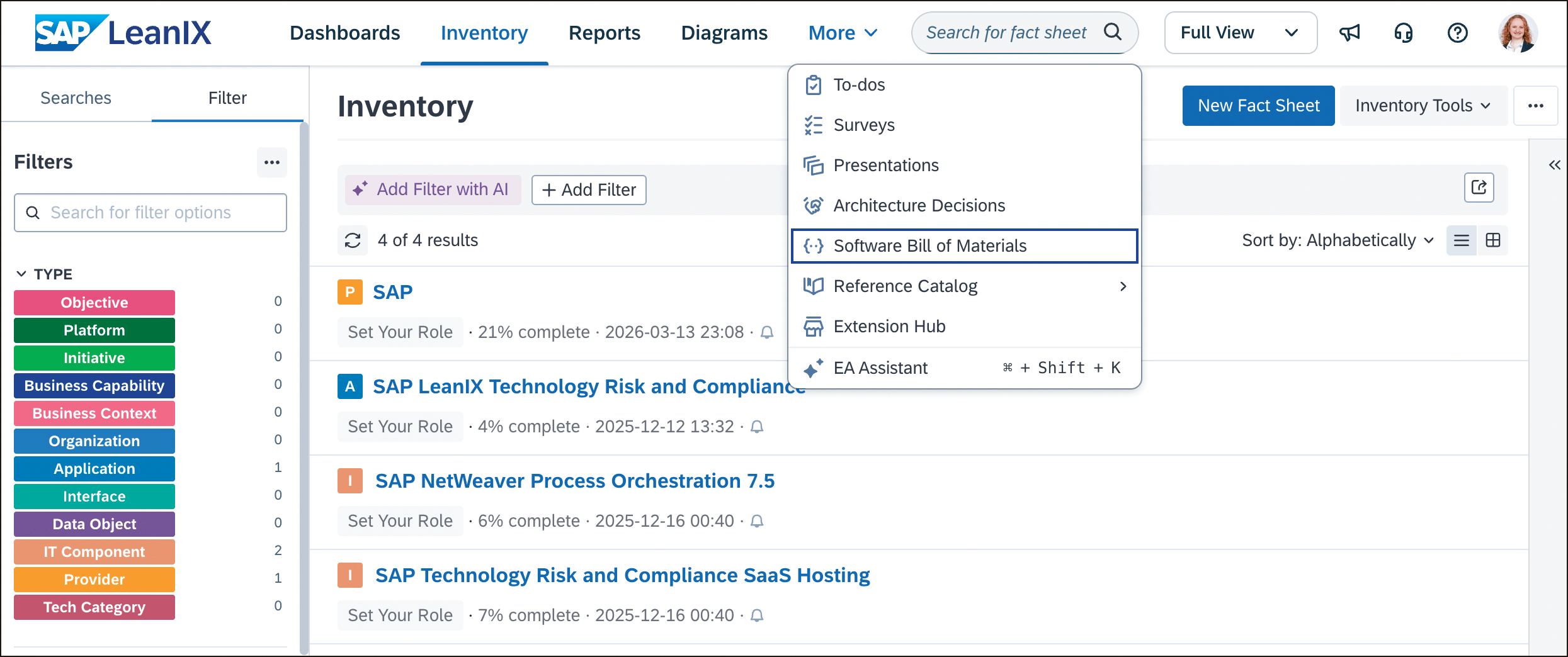Click Search for filter options field
Screen dimensions: 1568x657
click(x=151, y=213)
